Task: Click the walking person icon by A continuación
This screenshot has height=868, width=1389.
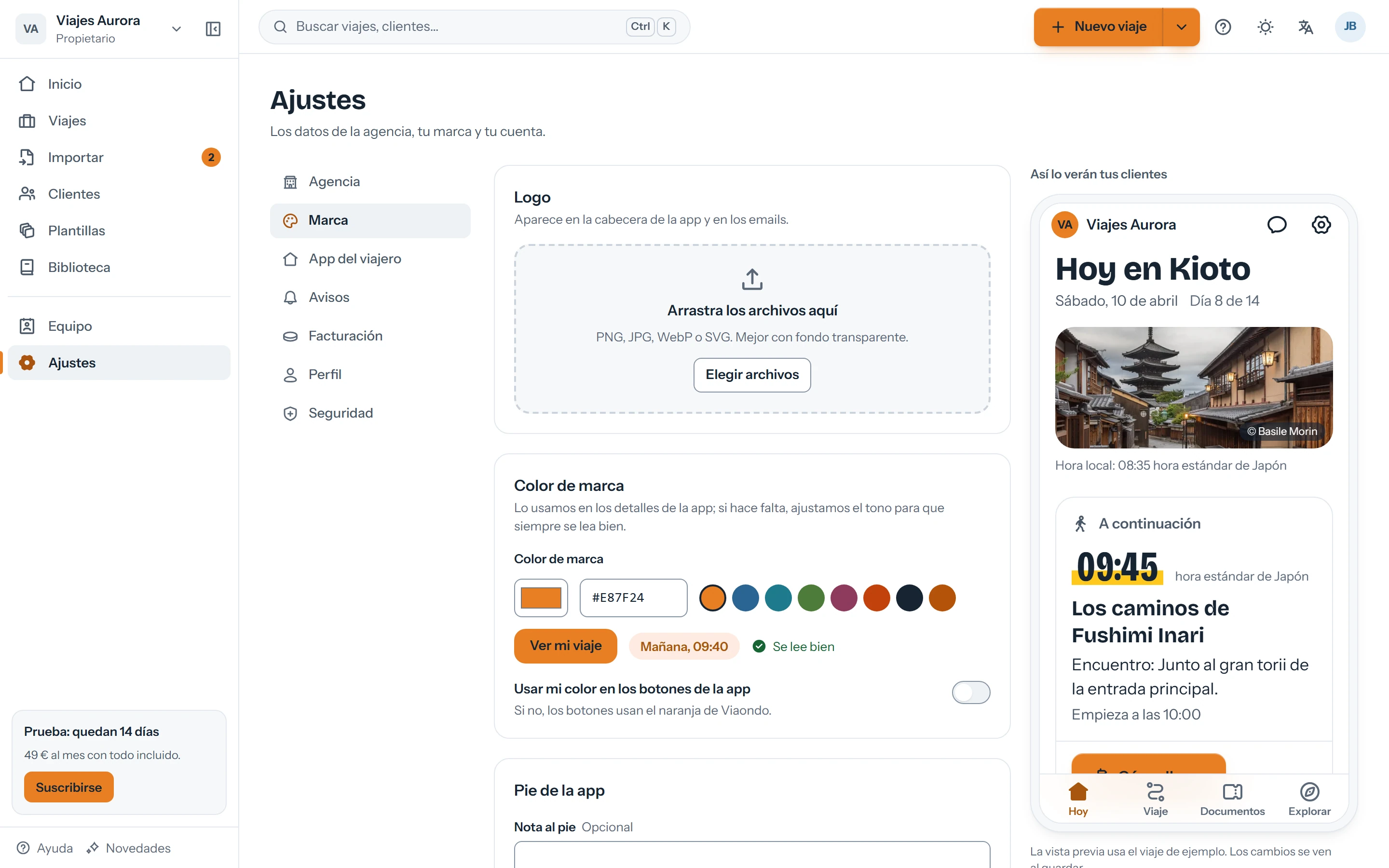Action: pyautogui.click(x=1080, y=524)
